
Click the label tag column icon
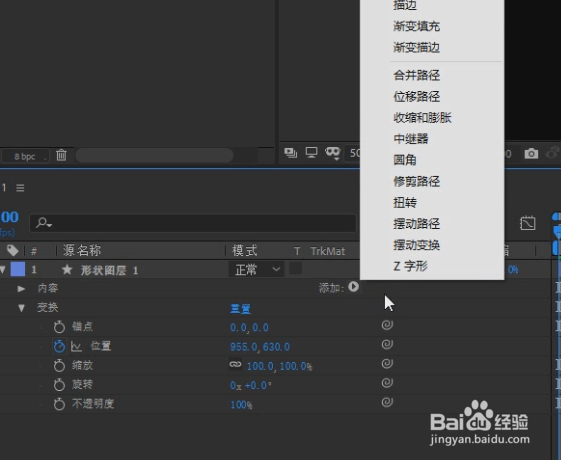[x=13, y=250]
